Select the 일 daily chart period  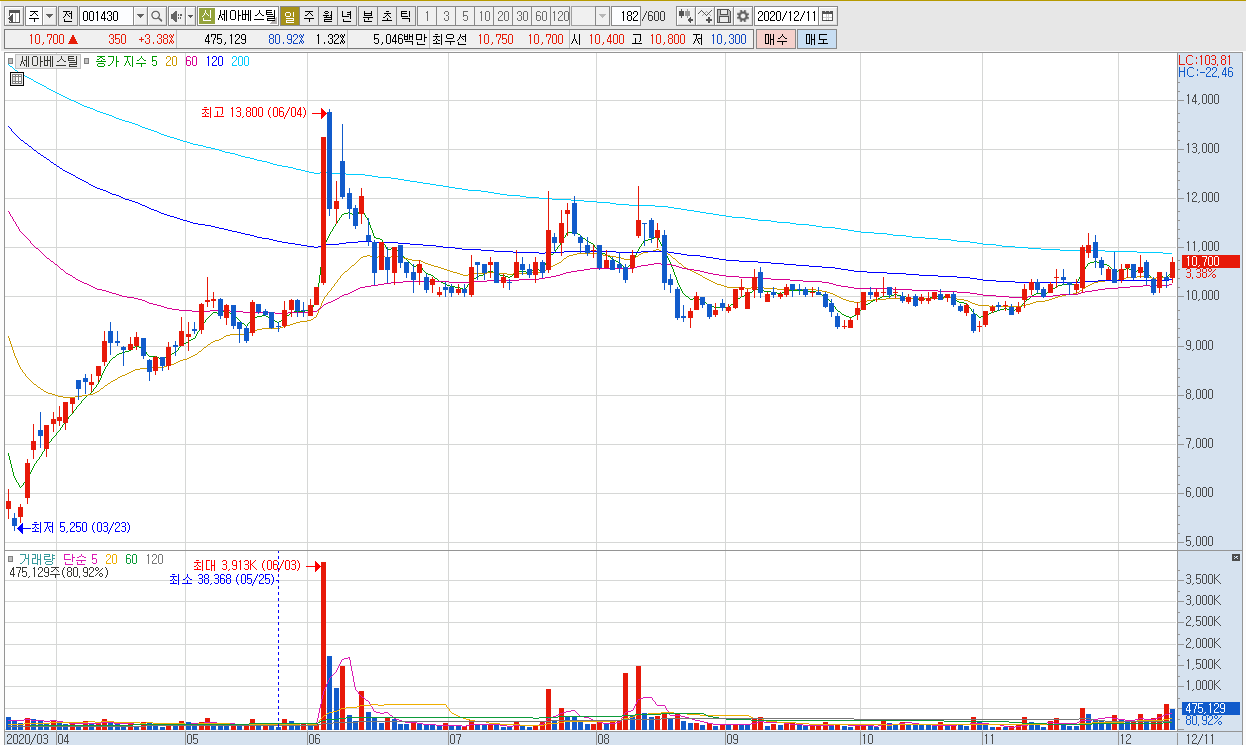(289, 16)
